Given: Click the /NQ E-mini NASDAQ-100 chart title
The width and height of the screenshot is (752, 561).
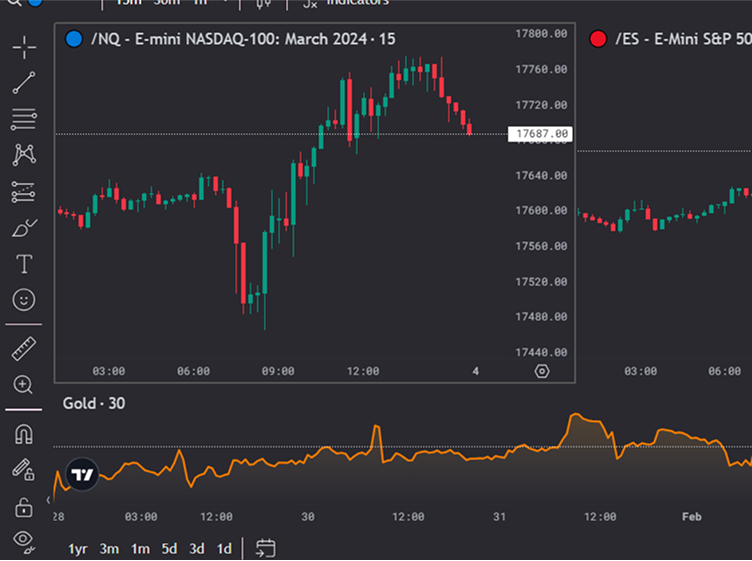Looking at the screenshot, I should click(x=243, y=39).
